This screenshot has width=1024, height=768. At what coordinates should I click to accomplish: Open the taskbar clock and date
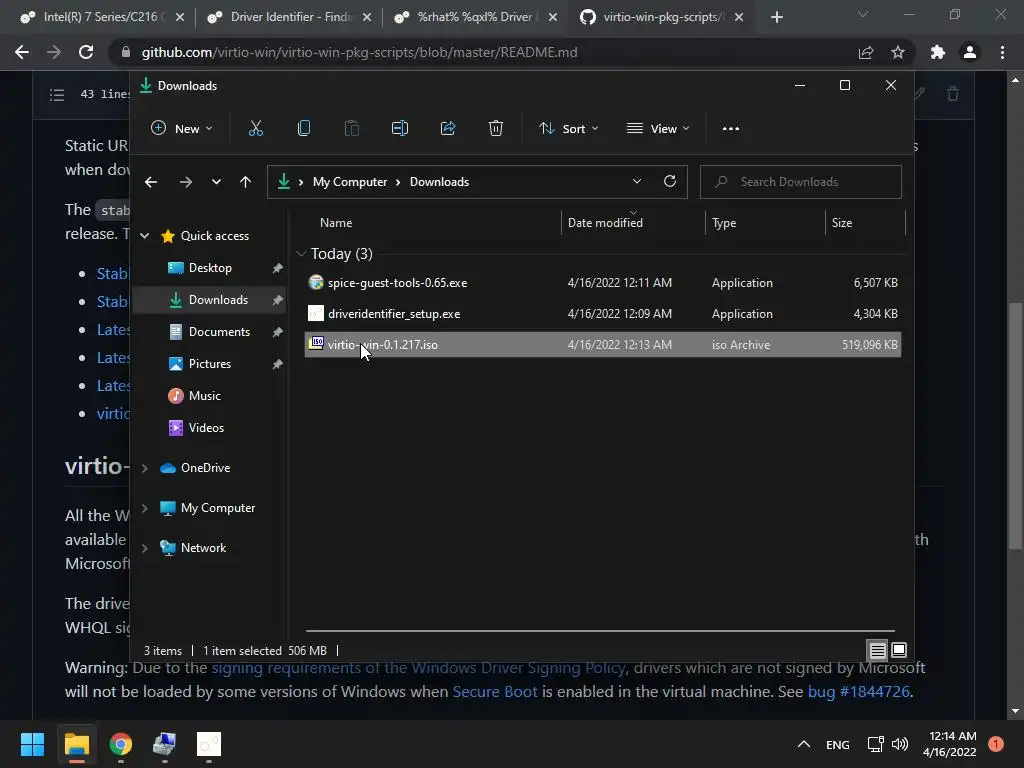point(952,744)
